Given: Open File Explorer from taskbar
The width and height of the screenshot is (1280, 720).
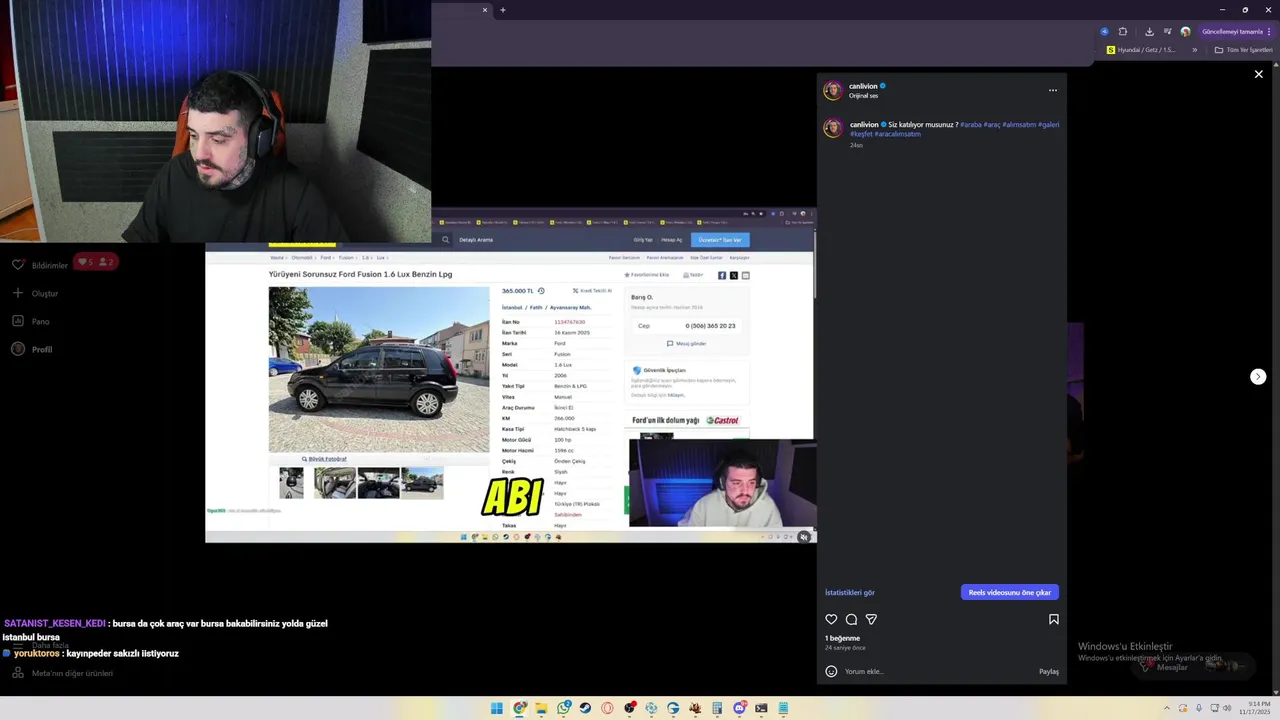Looking at the screenshot, I should coord(541,708).
